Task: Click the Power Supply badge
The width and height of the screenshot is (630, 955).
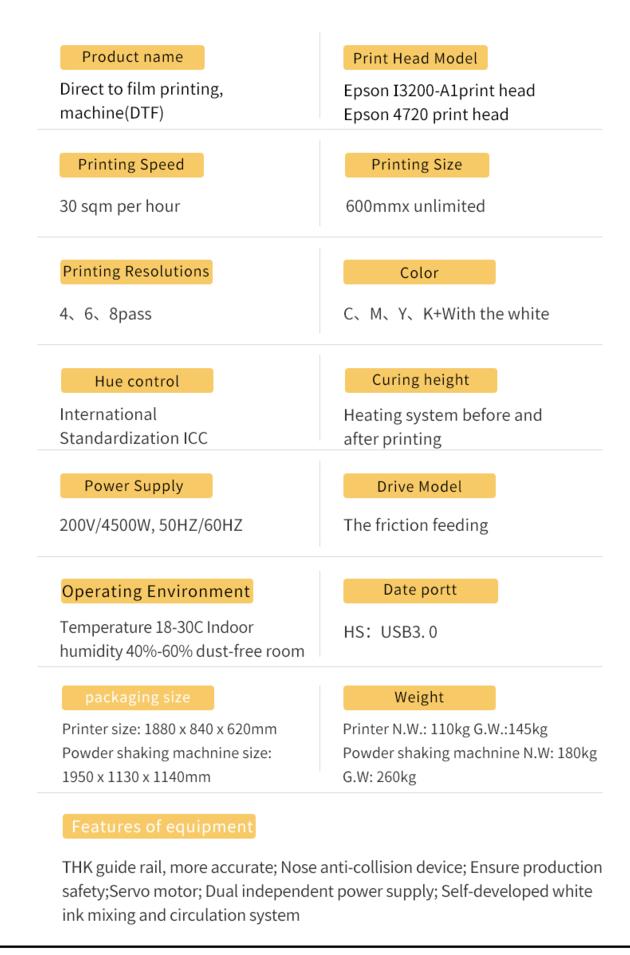Action: 136,485
